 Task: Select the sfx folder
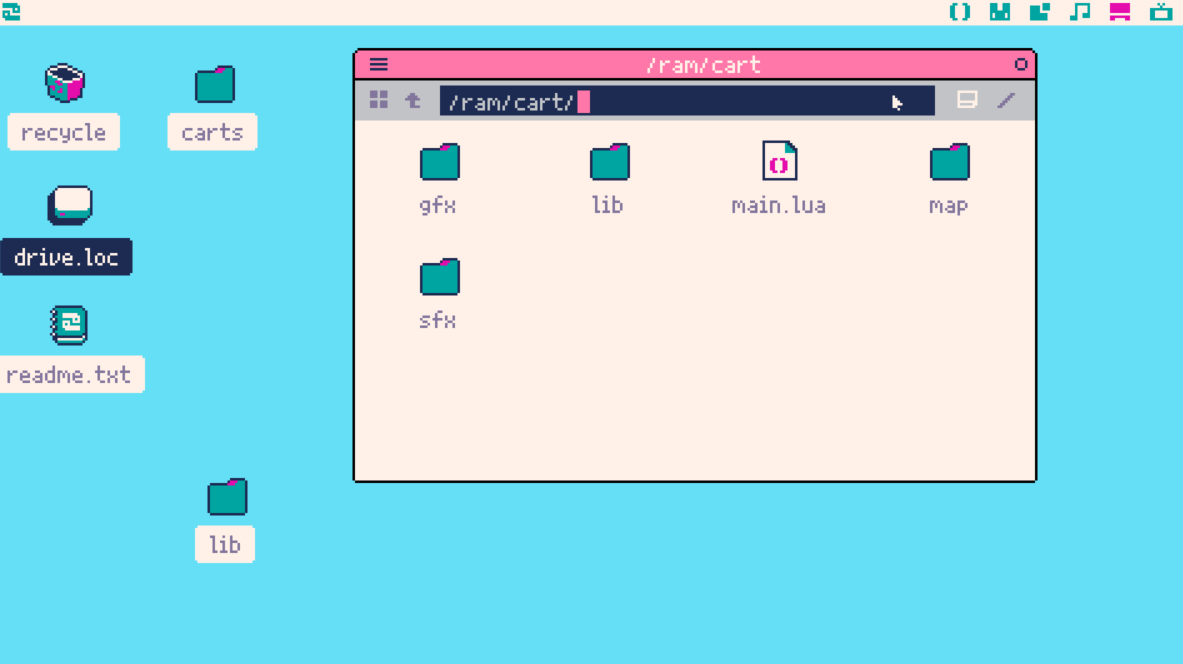pos(440,277)
